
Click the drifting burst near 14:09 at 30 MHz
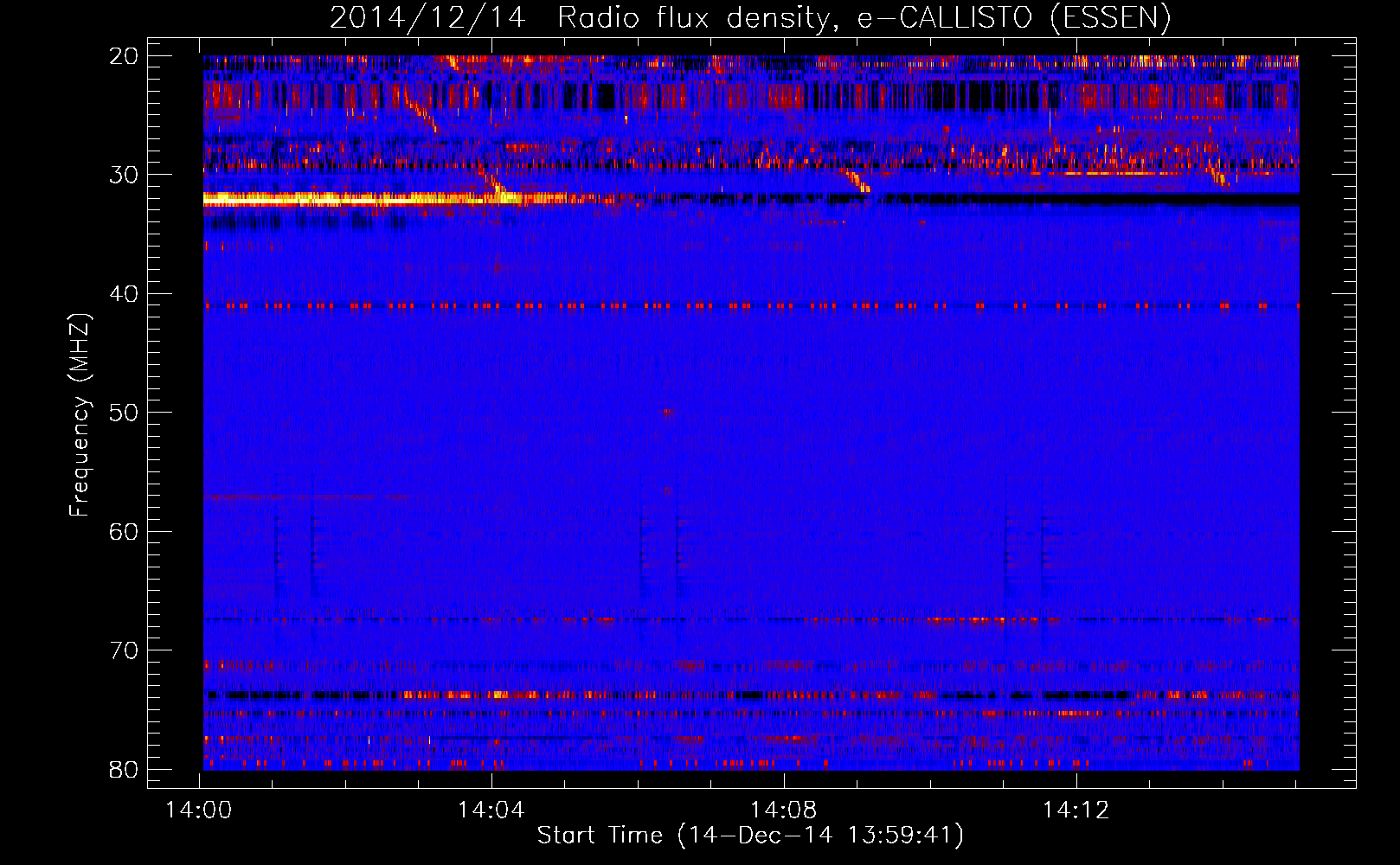pyautogui.click(x=857, y=181)
